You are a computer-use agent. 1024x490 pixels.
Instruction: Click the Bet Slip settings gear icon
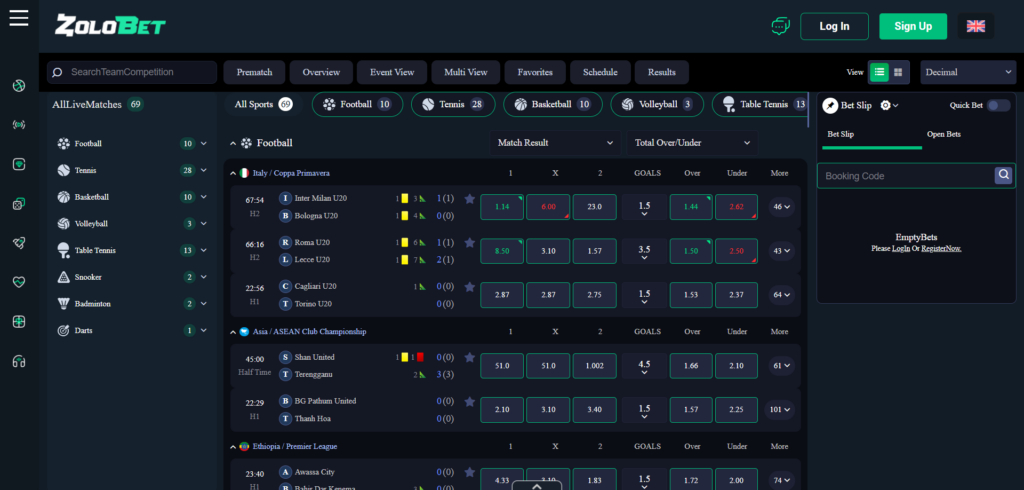pos(886,105)
